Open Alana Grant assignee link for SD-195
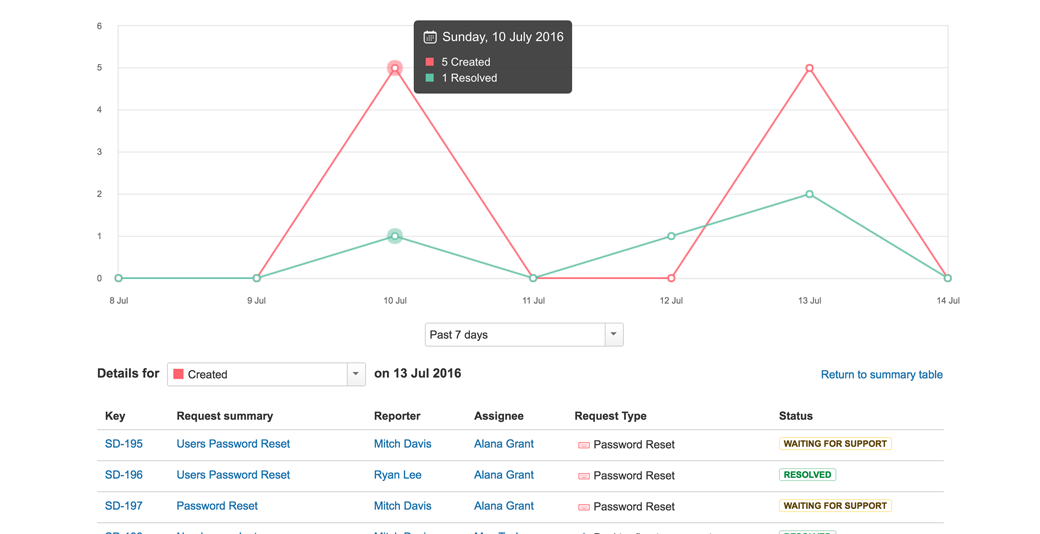The image size is (1040, 534). (503, 444)
